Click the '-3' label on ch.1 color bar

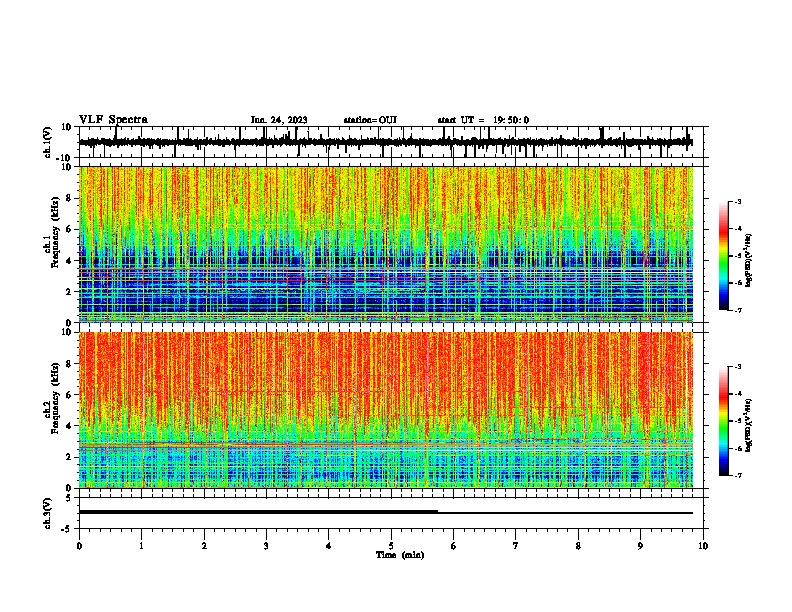(738, 201)
